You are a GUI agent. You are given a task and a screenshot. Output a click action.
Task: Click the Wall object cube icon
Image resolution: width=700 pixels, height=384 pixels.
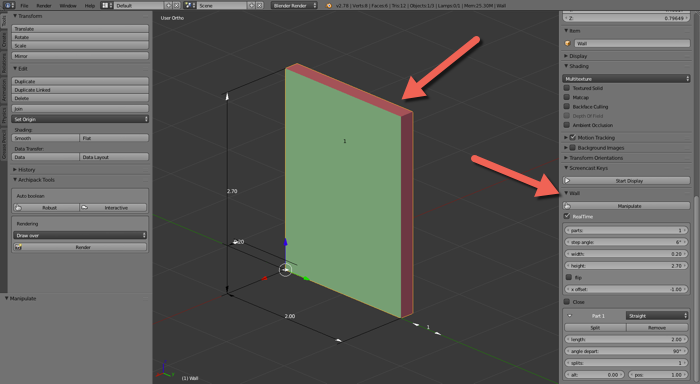pos(568,43)
